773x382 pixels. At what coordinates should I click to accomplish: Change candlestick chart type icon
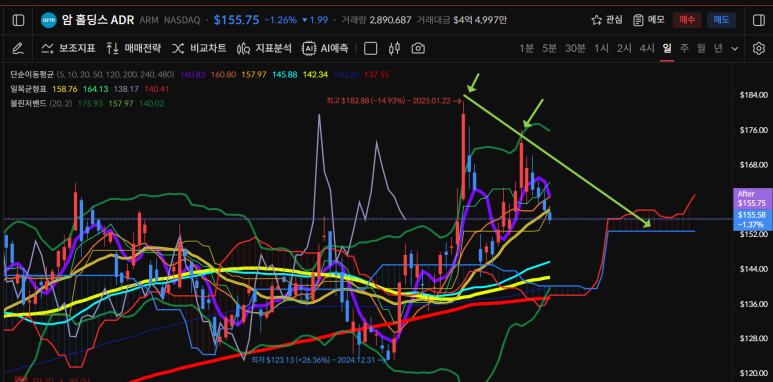click(394, 48)
